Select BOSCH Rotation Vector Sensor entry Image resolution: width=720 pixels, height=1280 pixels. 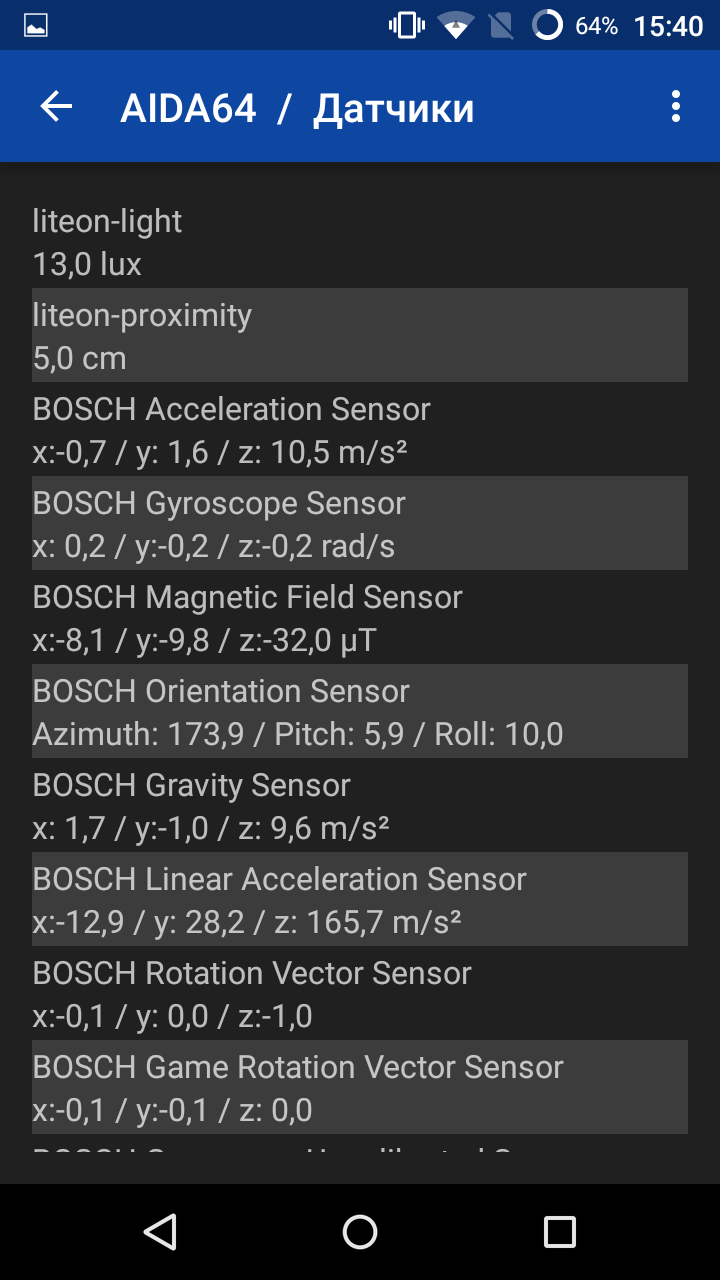(360, 993)
